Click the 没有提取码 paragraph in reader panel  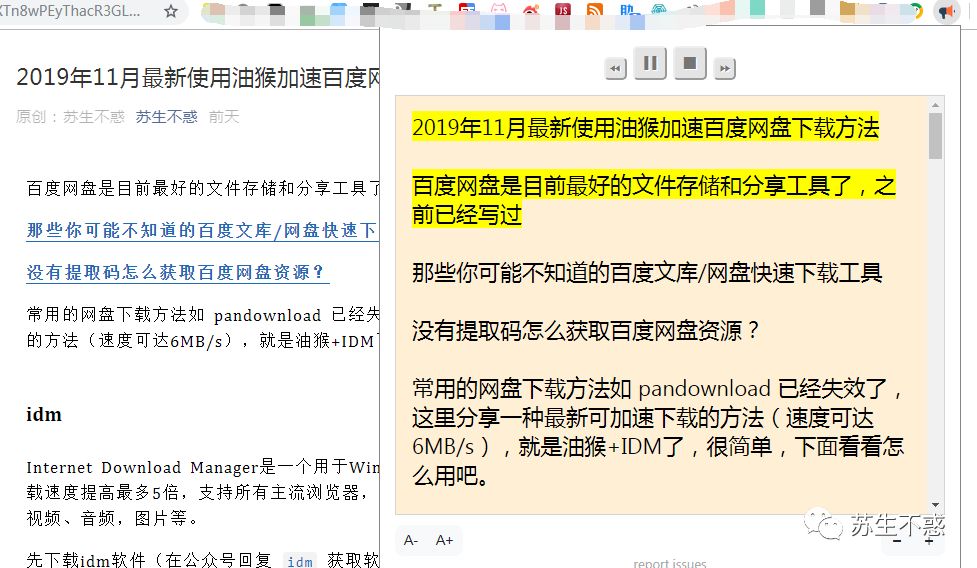tap(586, 330)
